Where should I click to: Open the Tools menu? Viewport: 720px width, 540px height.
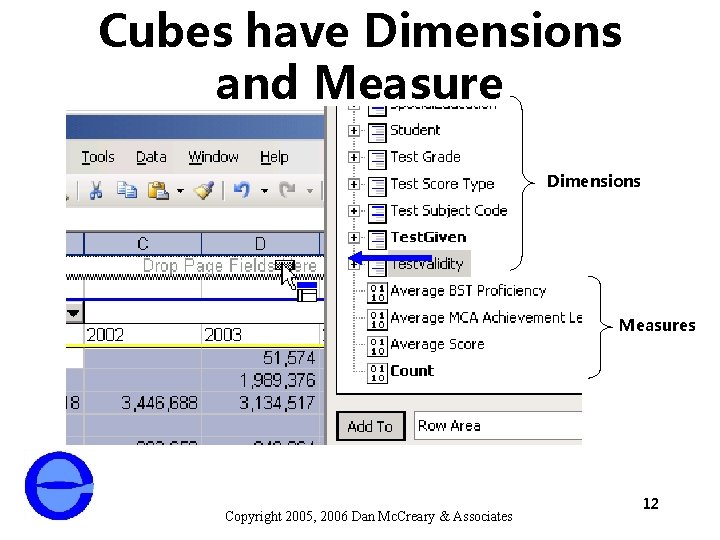coord(98,157)
